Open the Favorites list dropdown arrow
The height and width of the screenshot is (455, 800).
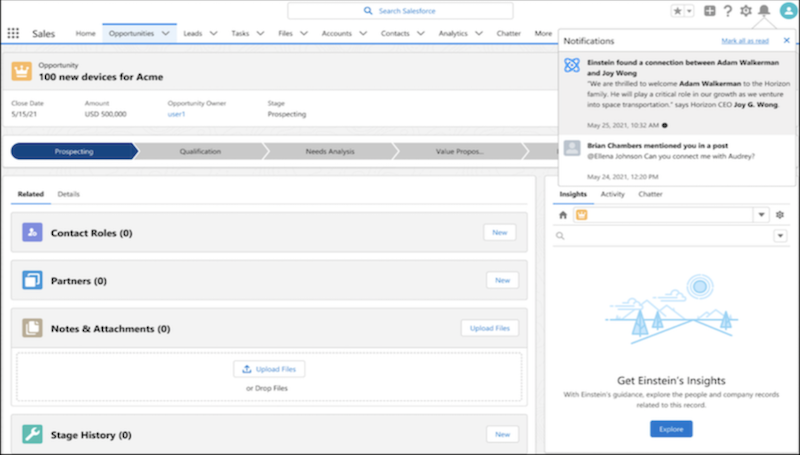click(x=689, y=11)
